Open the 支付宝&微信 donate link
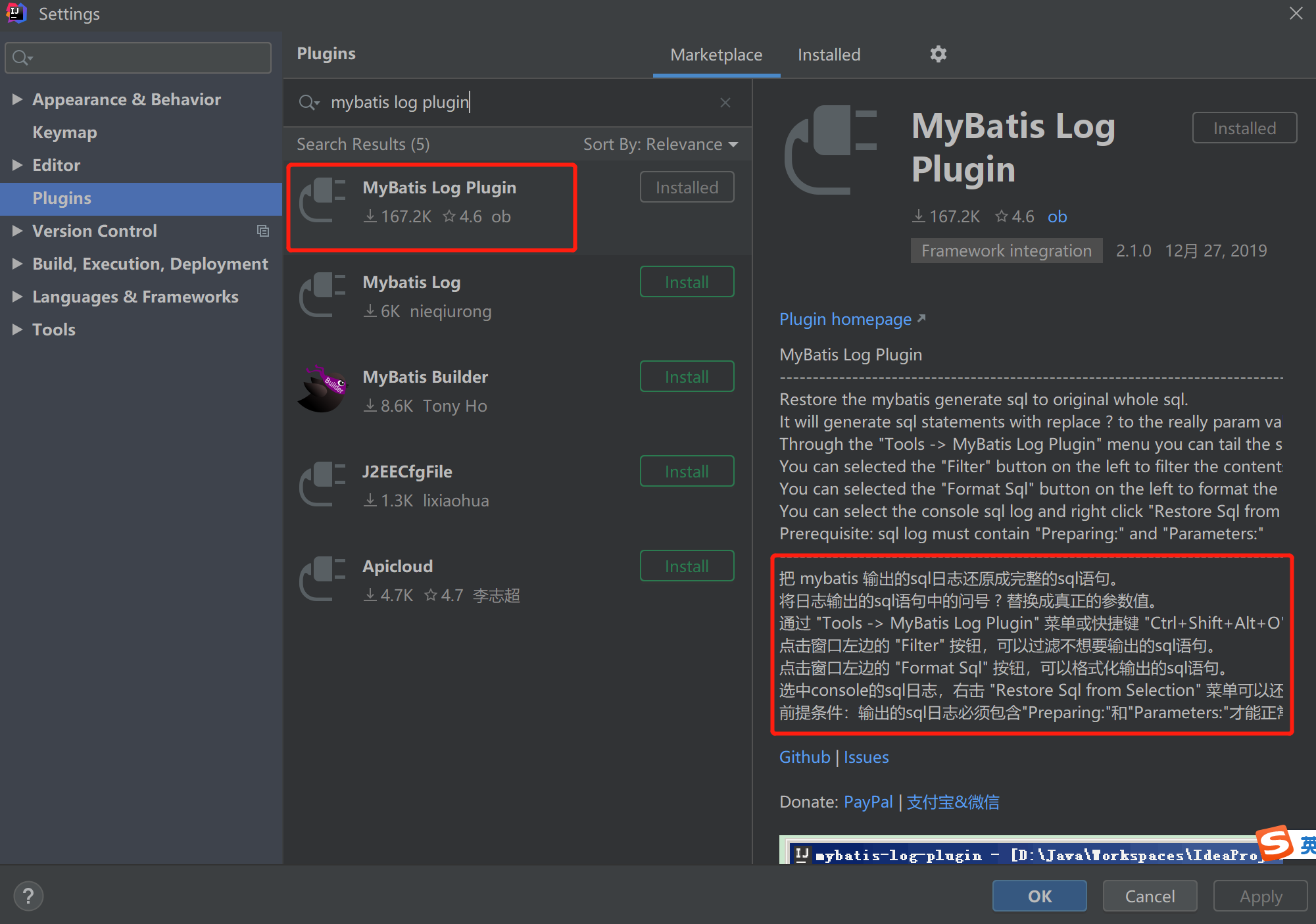 click(x=953, y=802)
